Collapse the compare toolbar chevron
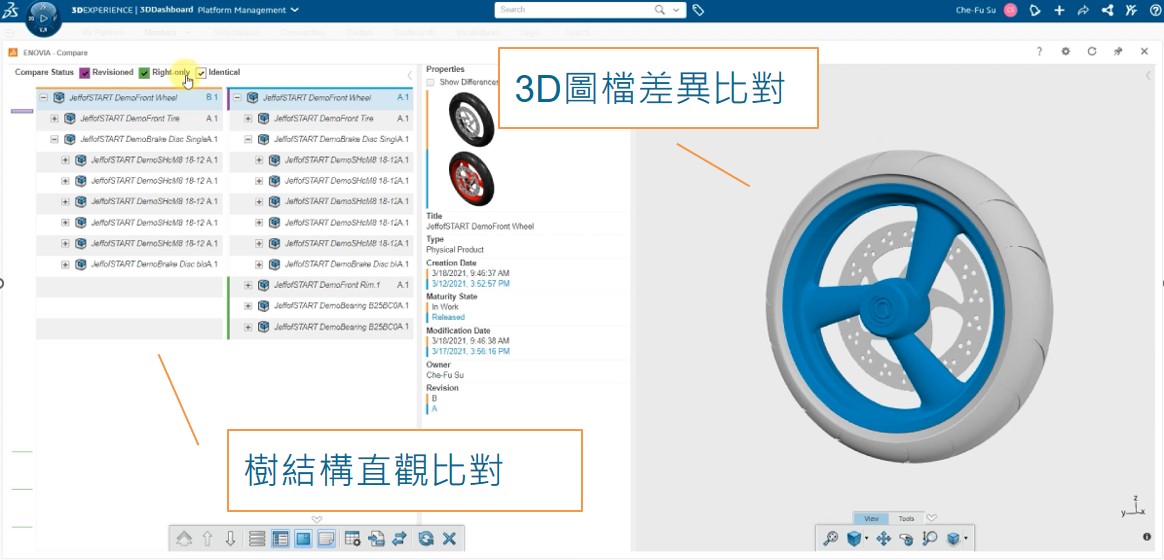 pos(316,519)
